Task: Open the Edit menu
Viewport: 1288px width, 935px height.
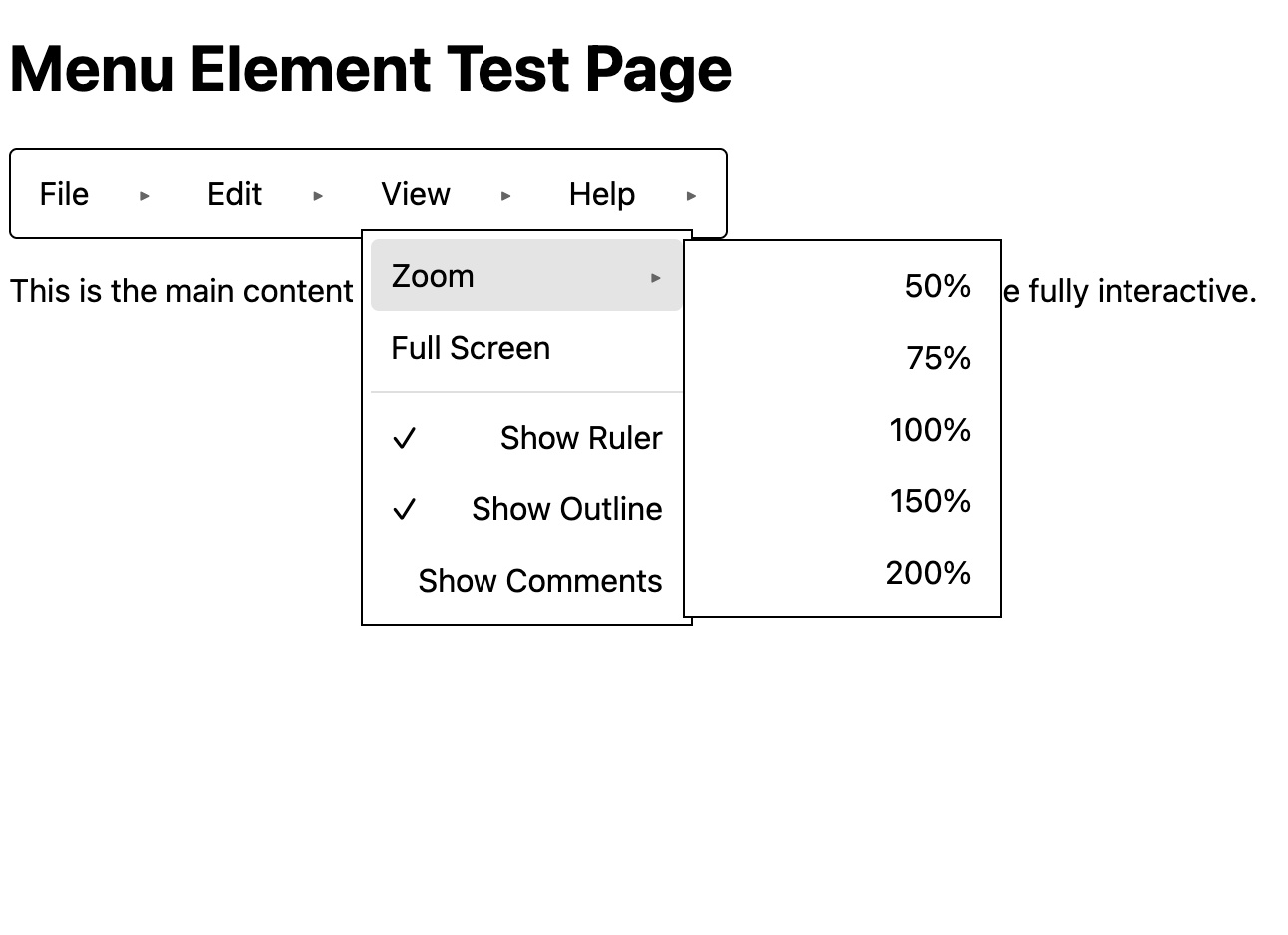Action: [233, 194]
